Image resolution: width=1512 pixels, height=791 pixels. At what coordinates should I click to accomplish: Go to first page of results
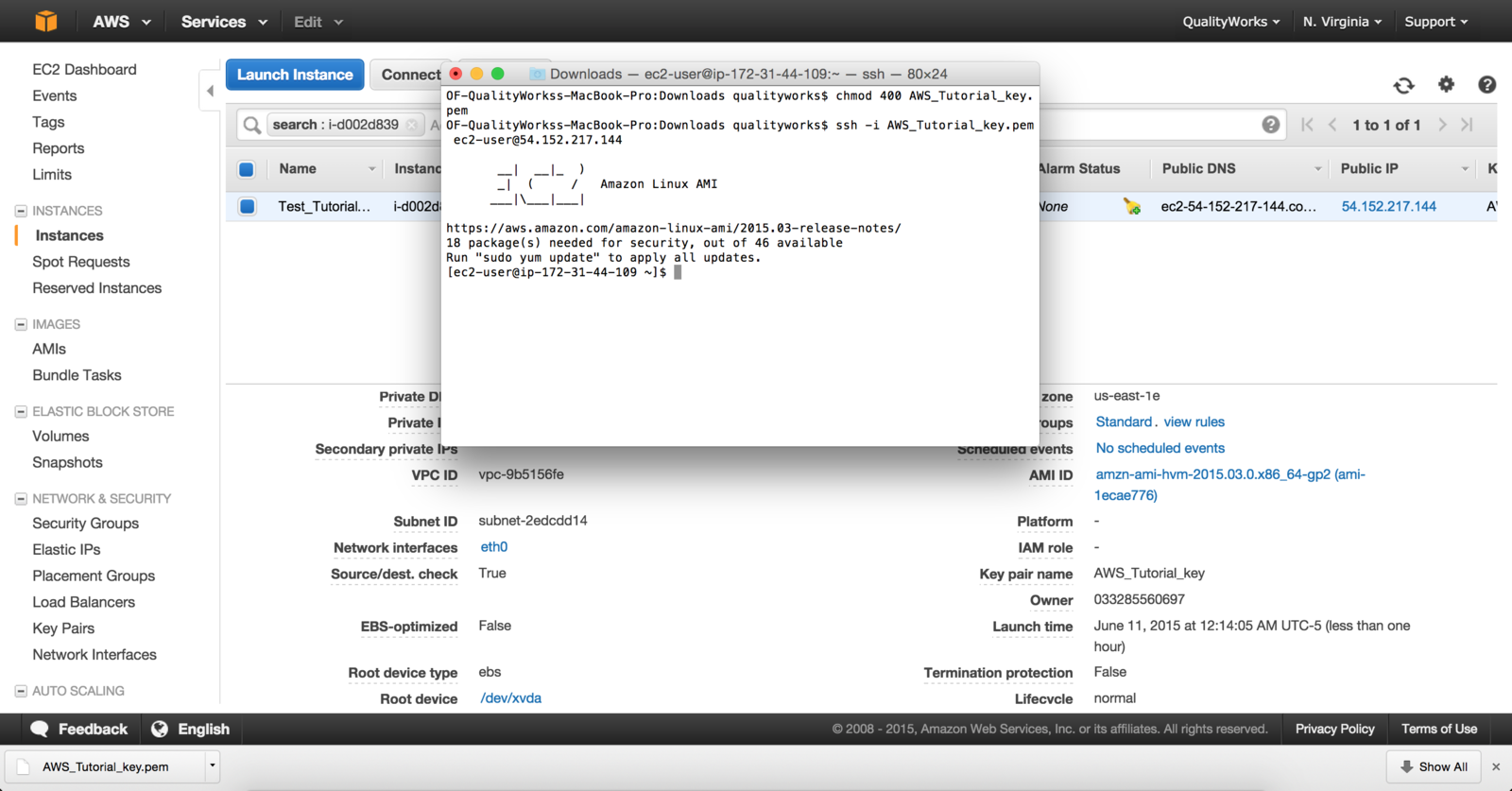pos(1307,125)
